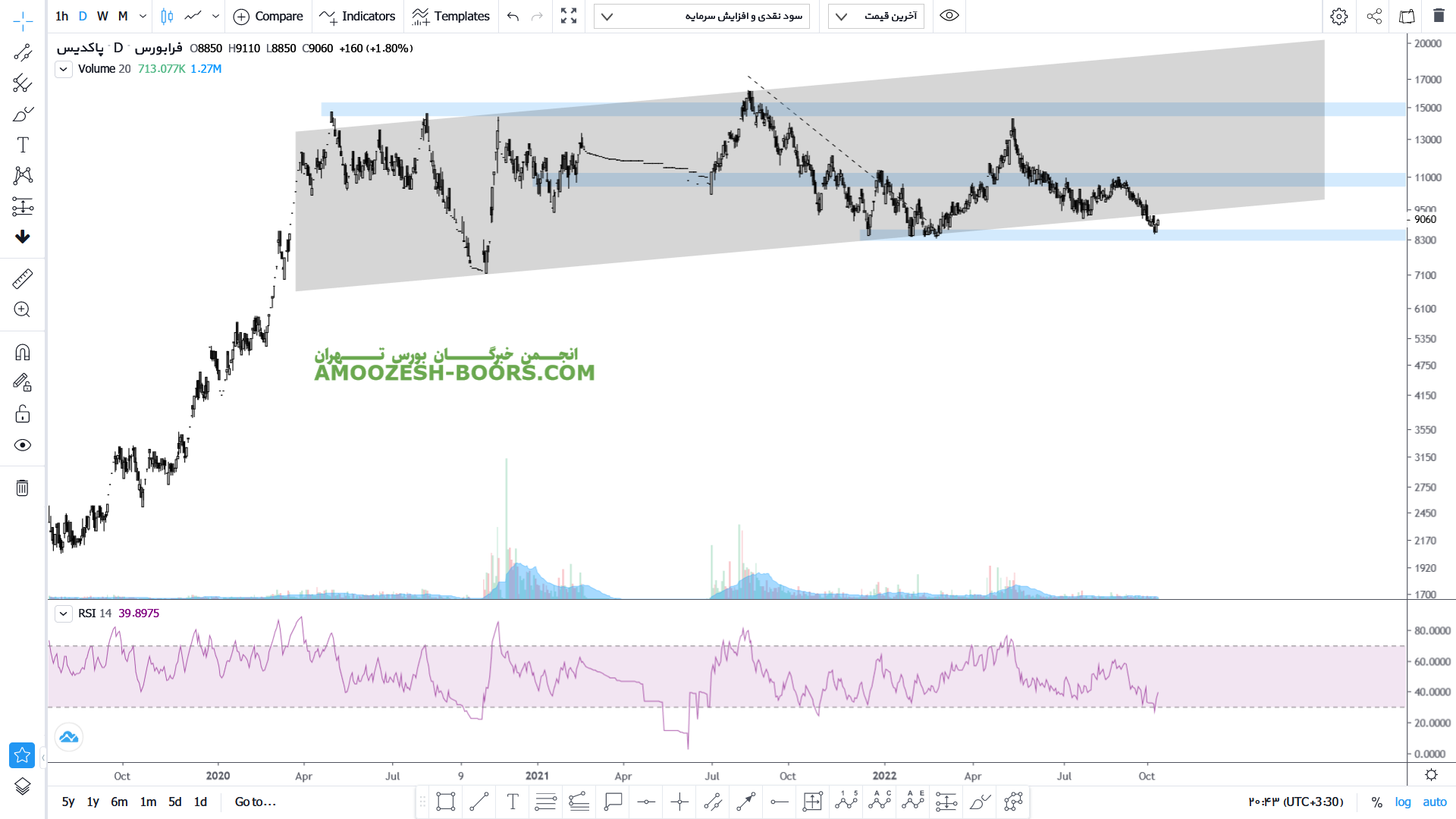Viewport: 1456px width, 819px height.
Task: Select the ruler measure tool
Action: point(23,279)
